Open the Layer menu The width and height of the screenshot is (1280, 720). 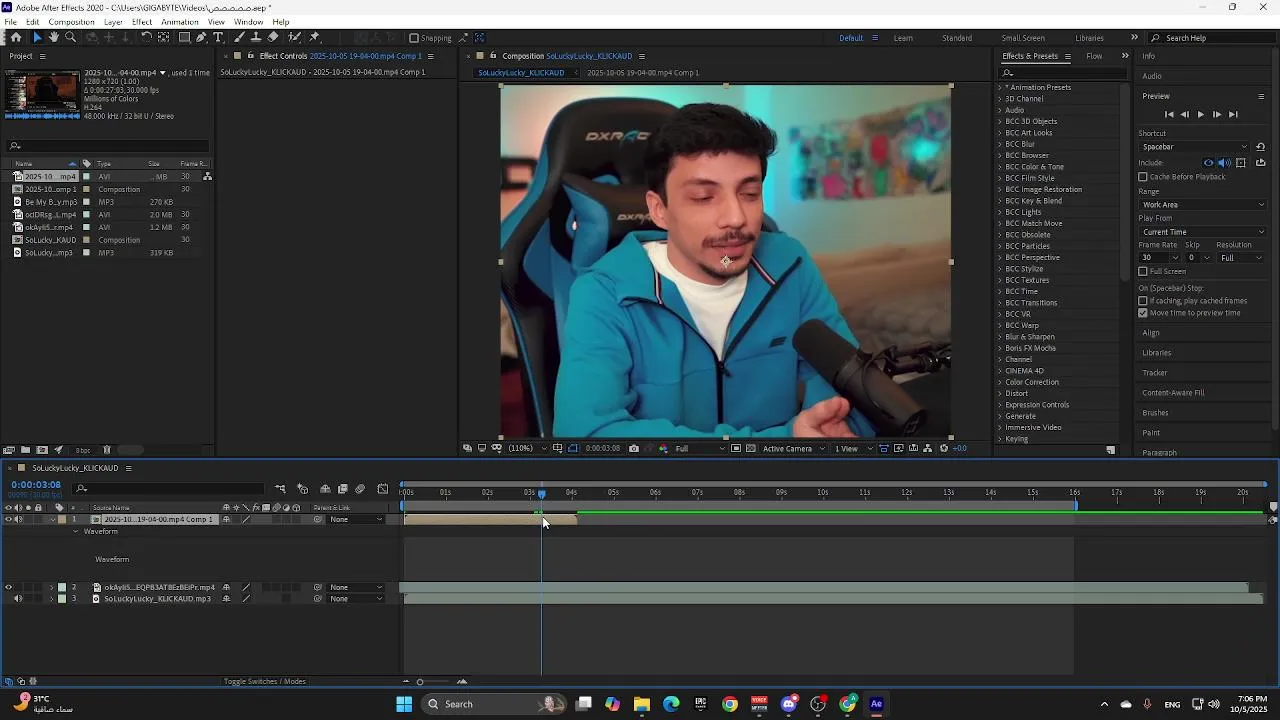pyautogui.click(x=114, y=22)
